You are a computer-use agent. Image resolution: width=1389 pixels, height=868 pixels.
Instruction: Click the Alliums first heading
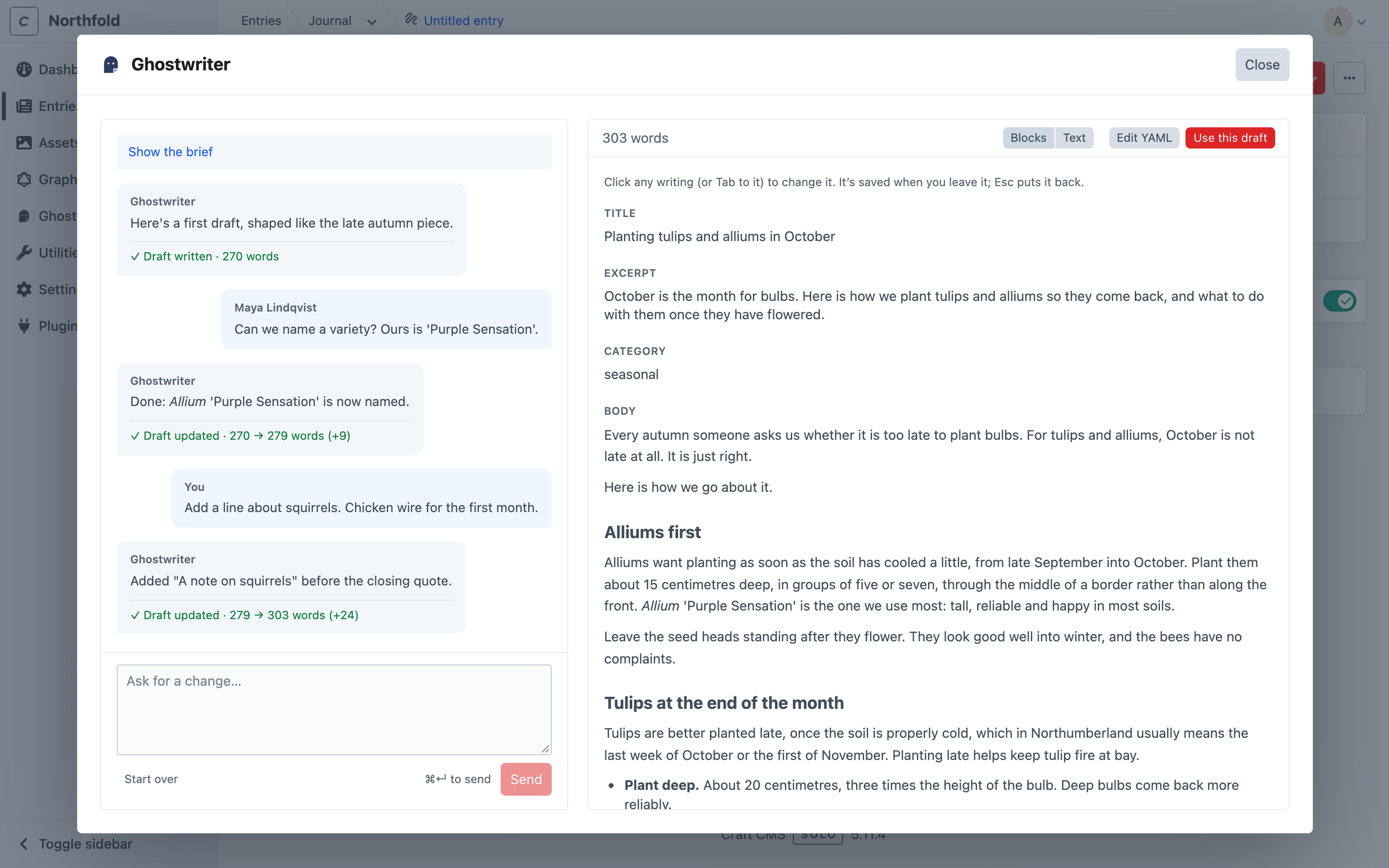coord(652,532)
